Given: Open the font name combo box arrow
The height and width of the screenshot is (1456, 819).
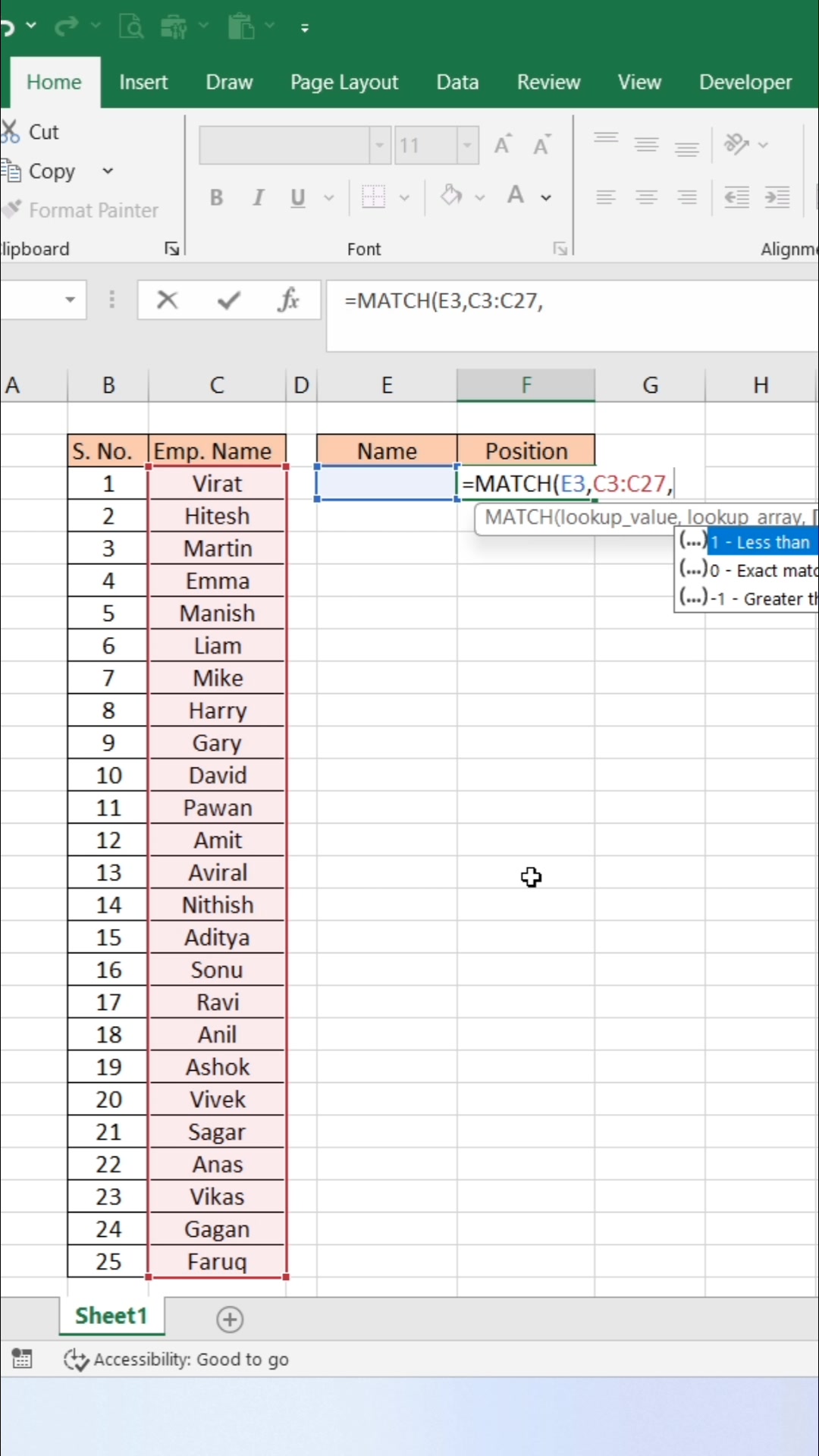Looking at the screenshot, I should pyautogui.click(x=379, y=146).
